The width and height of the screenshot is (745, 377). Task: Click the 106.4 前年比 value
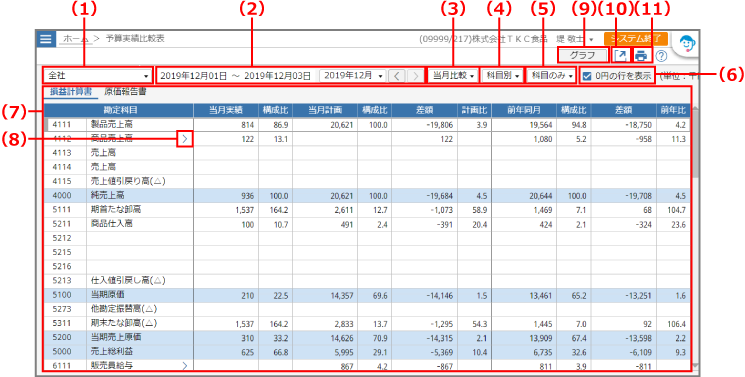(x=676, y=324)
